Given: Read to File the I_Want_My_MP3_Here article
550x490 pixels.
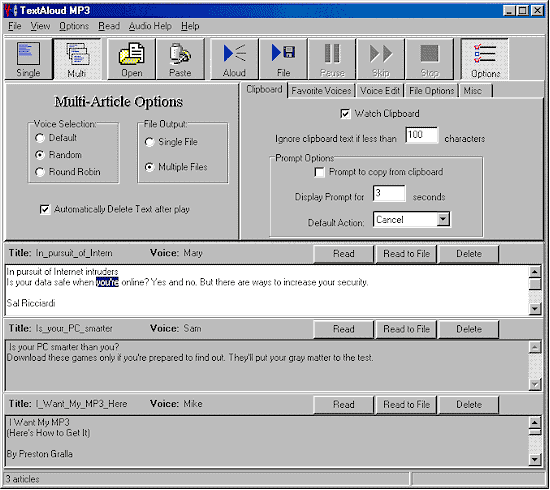Looking at the screenshot, I should (x=406, y=405).
